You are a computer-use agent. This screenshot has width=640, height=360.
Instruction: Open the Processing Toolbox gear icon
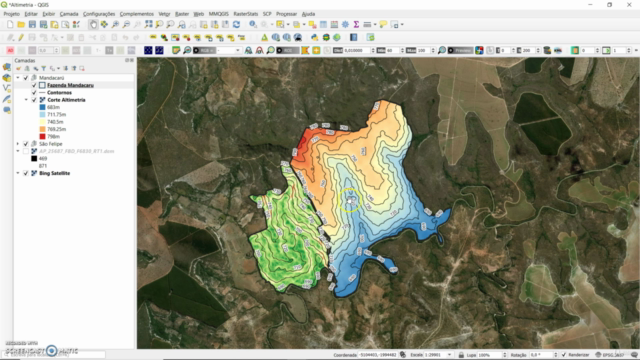(x=345, y=25)
